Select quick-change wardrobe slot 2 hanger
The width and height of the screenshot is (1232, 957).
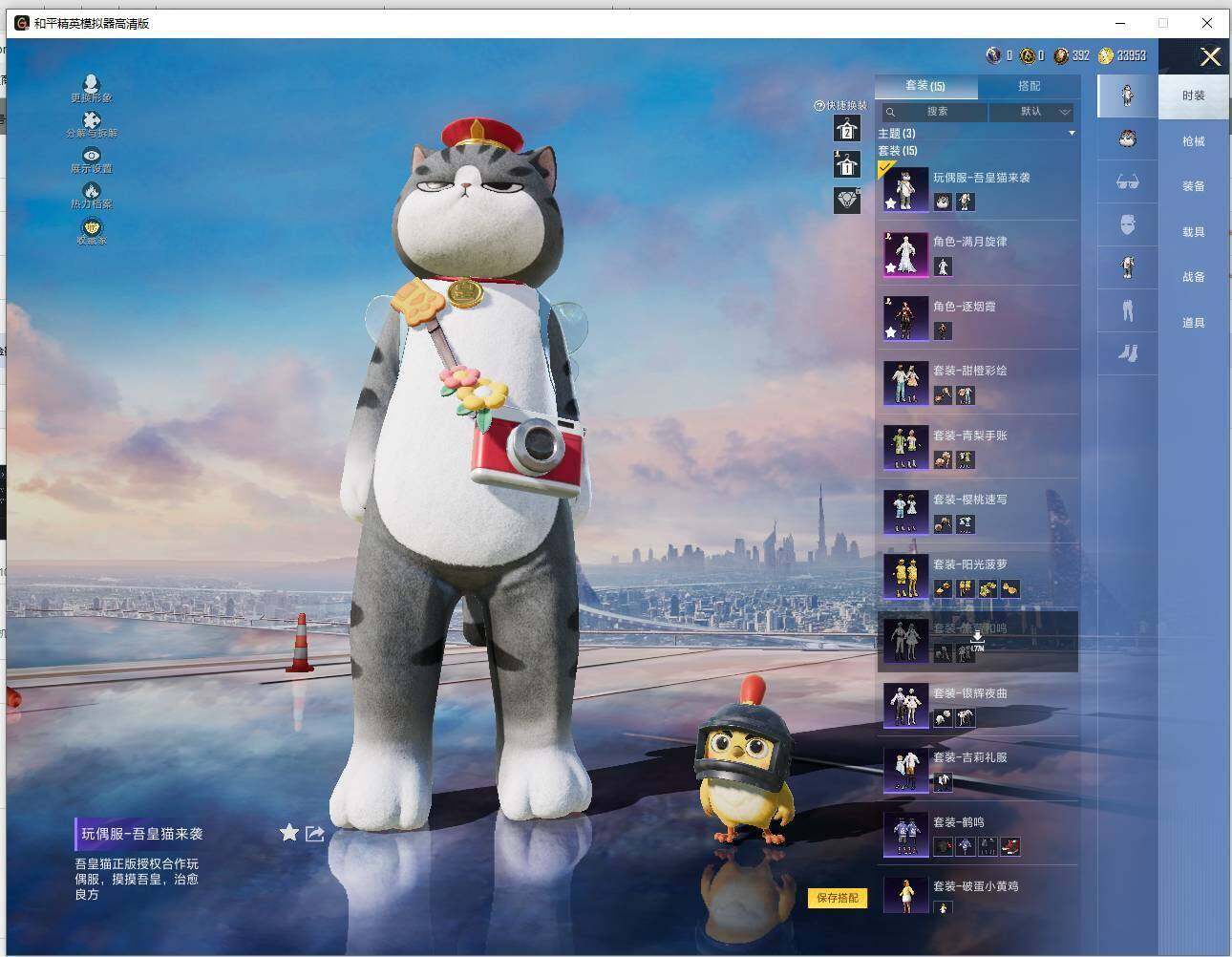[x=847, y=129]
